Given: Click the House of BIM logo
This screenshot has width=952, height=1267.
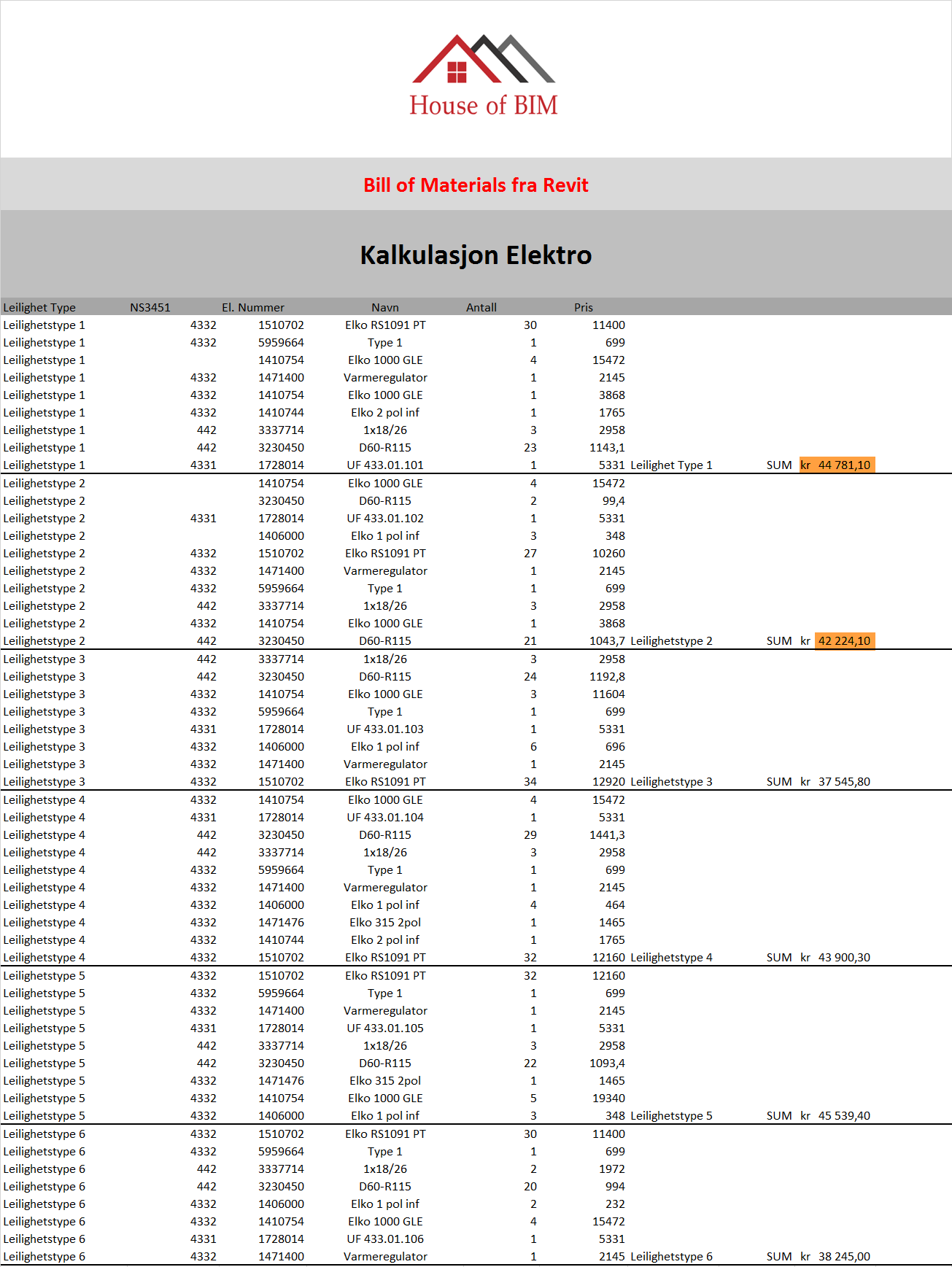Looking at the screenshot, I should point(483,75).
